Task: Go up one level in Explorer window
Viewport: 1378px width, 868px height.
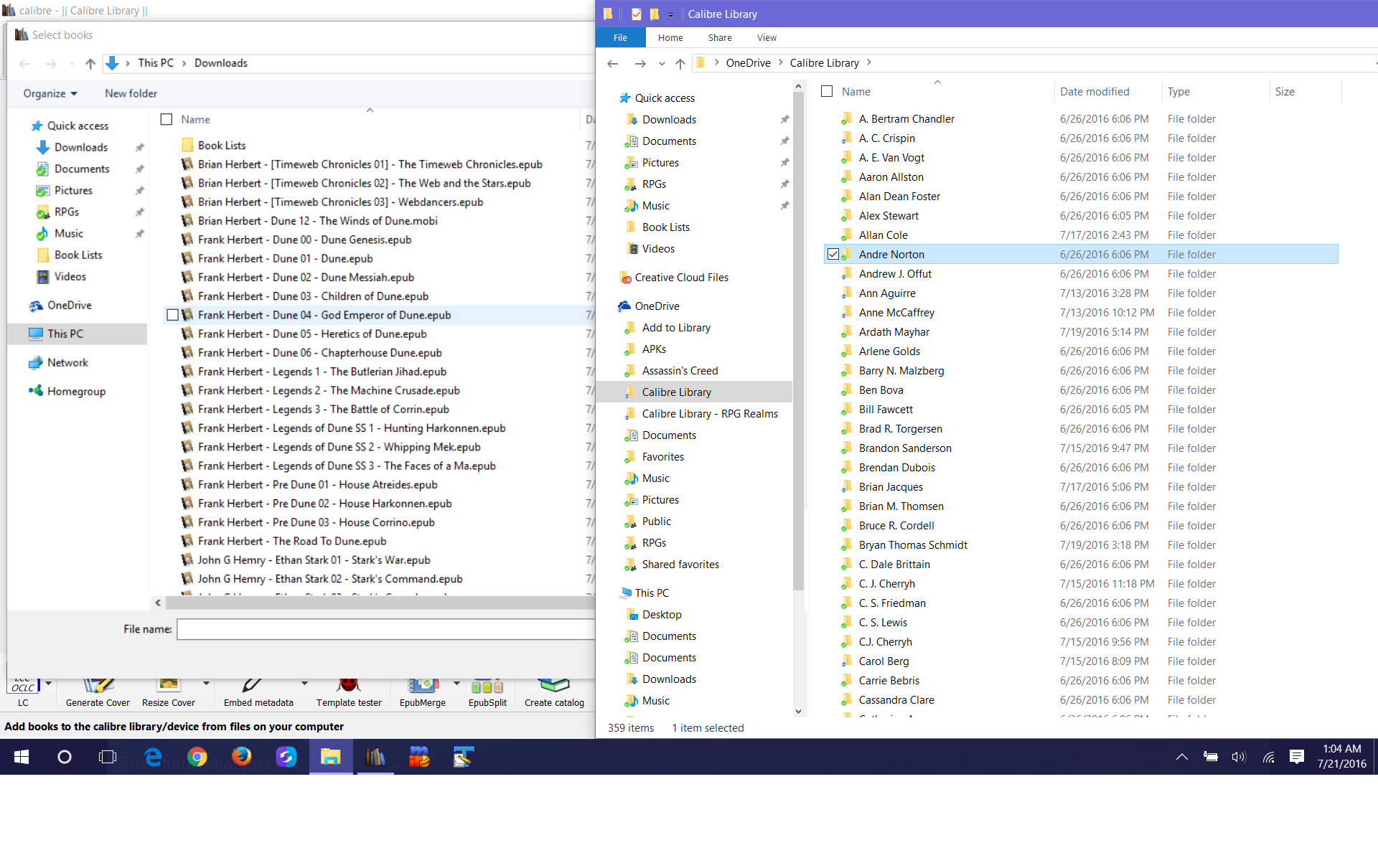Action: (x=680, y=63)
